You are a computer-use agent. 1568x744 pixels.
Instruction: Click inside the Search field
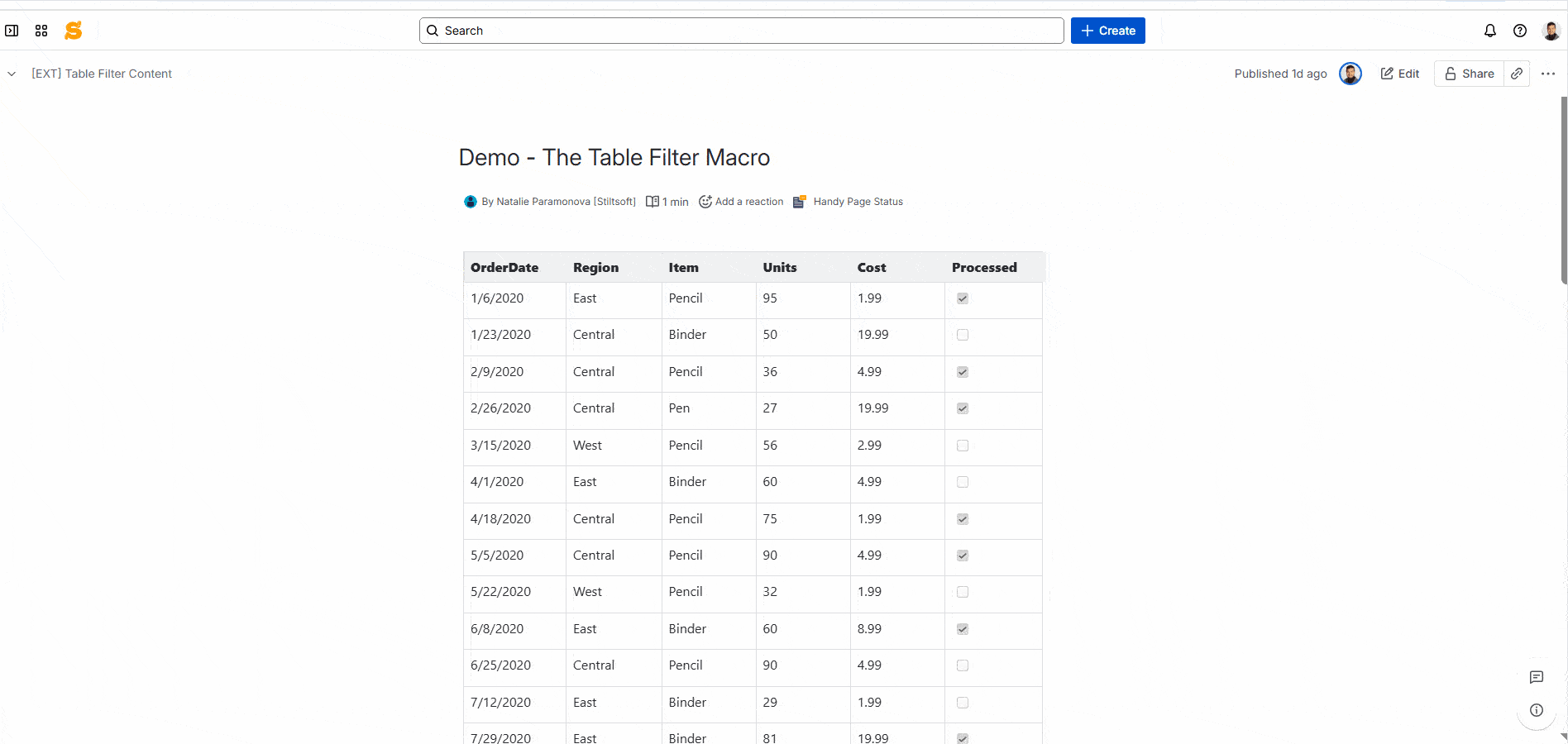[x=741, y=31]
